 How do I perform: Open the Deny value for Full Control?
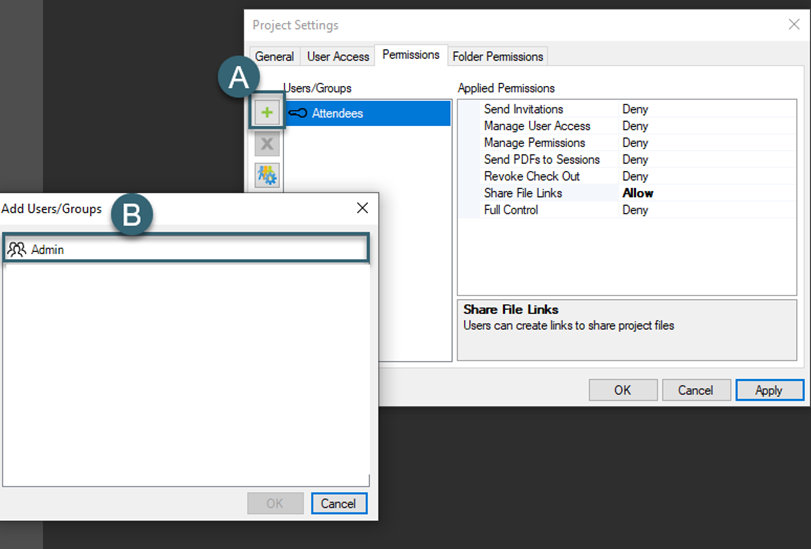tap(635, 210)
